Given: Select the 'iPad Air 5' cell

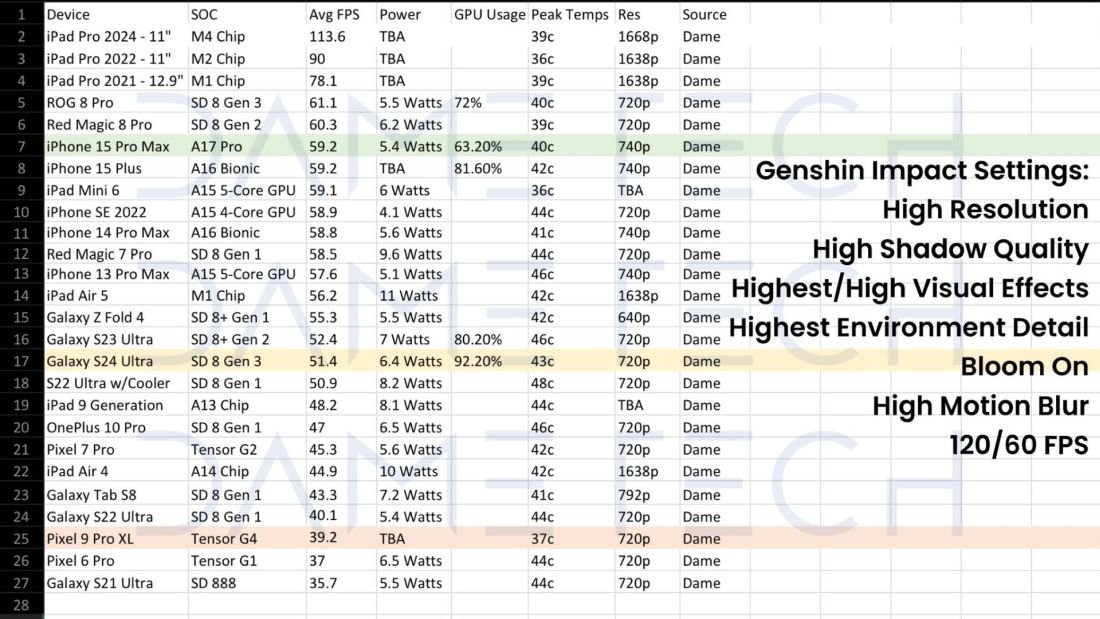Looking at the screenshot, I should pyautogui.click(x=116, y=295).
